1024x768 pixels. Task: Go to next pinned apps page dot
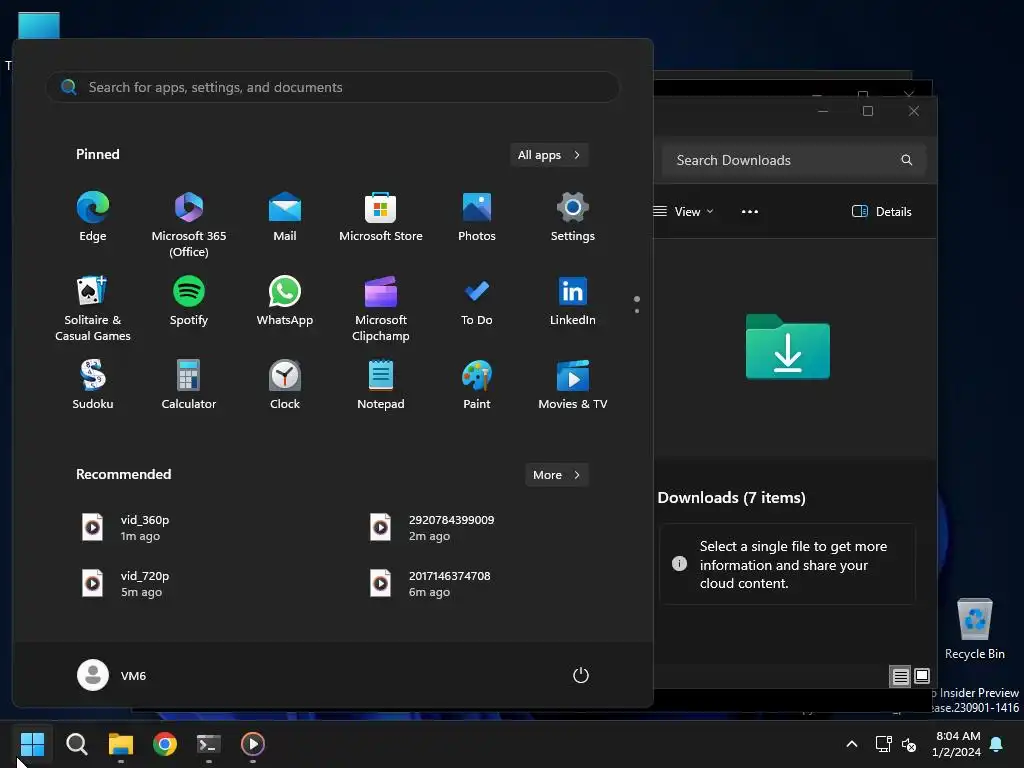(x=637, y=311)
